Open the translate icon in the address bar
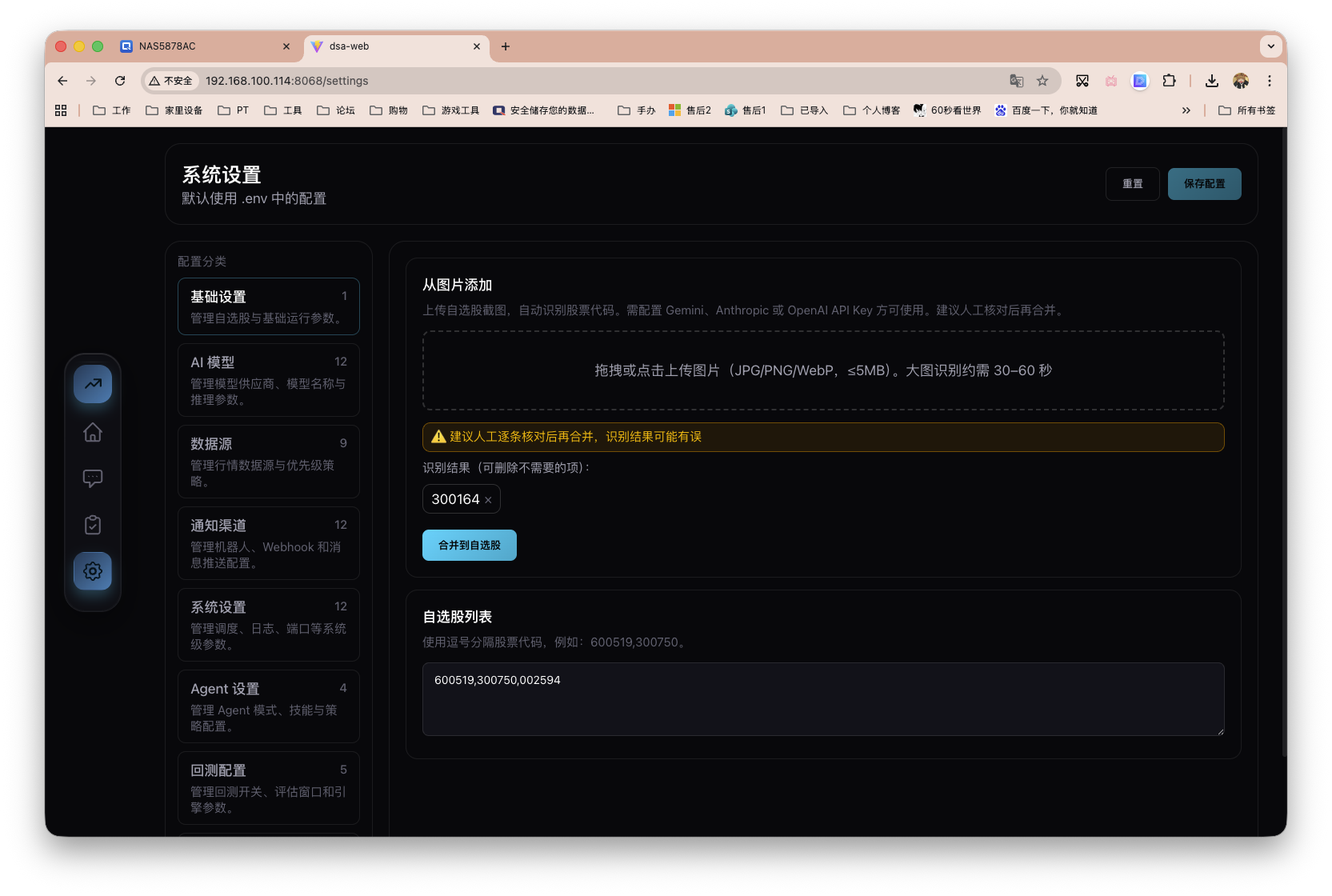Viewport: 1332px width, 896px height. point(1016,81)
